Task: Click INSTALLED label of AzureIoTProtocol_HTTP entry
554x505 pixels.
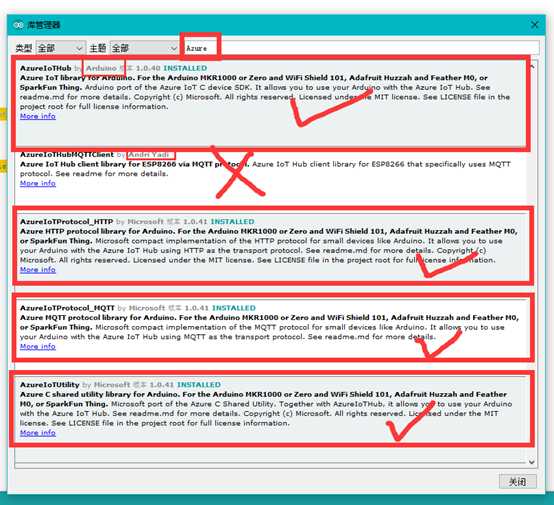Action: click(x=232, y=222)
